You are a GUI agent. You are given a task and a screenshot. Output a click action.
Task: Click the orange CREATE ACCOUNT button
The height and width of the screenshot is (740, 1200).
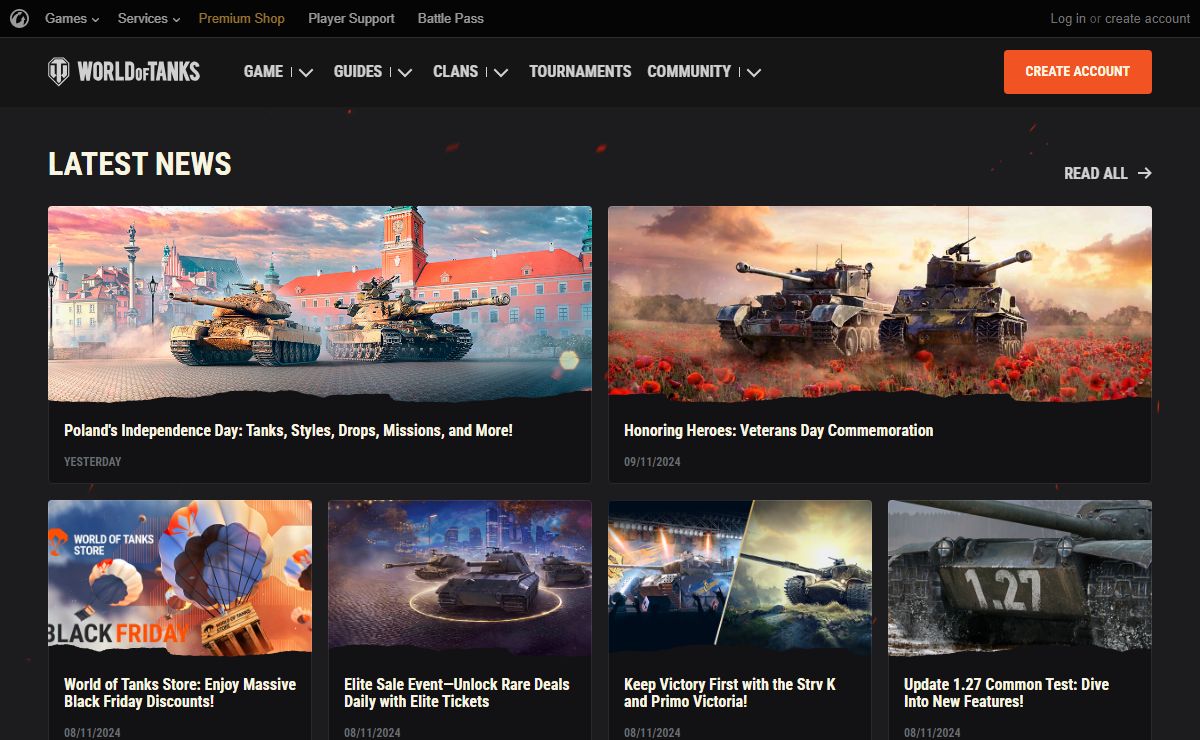[x=1078, y=72]
